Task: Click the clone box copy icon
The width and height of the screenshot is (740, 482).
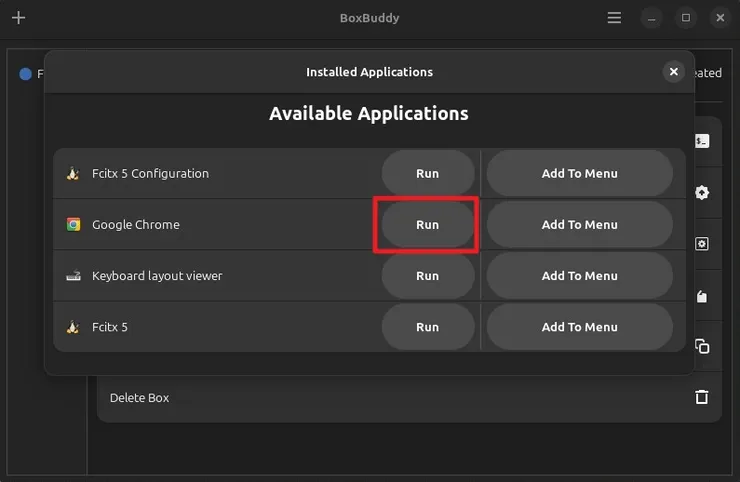Action: 702,346
